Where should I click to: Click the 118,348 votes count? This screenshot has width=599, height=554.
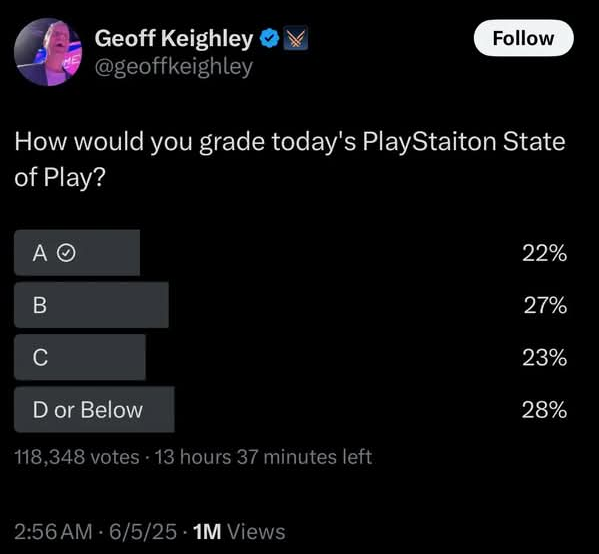tap(77, 457)
